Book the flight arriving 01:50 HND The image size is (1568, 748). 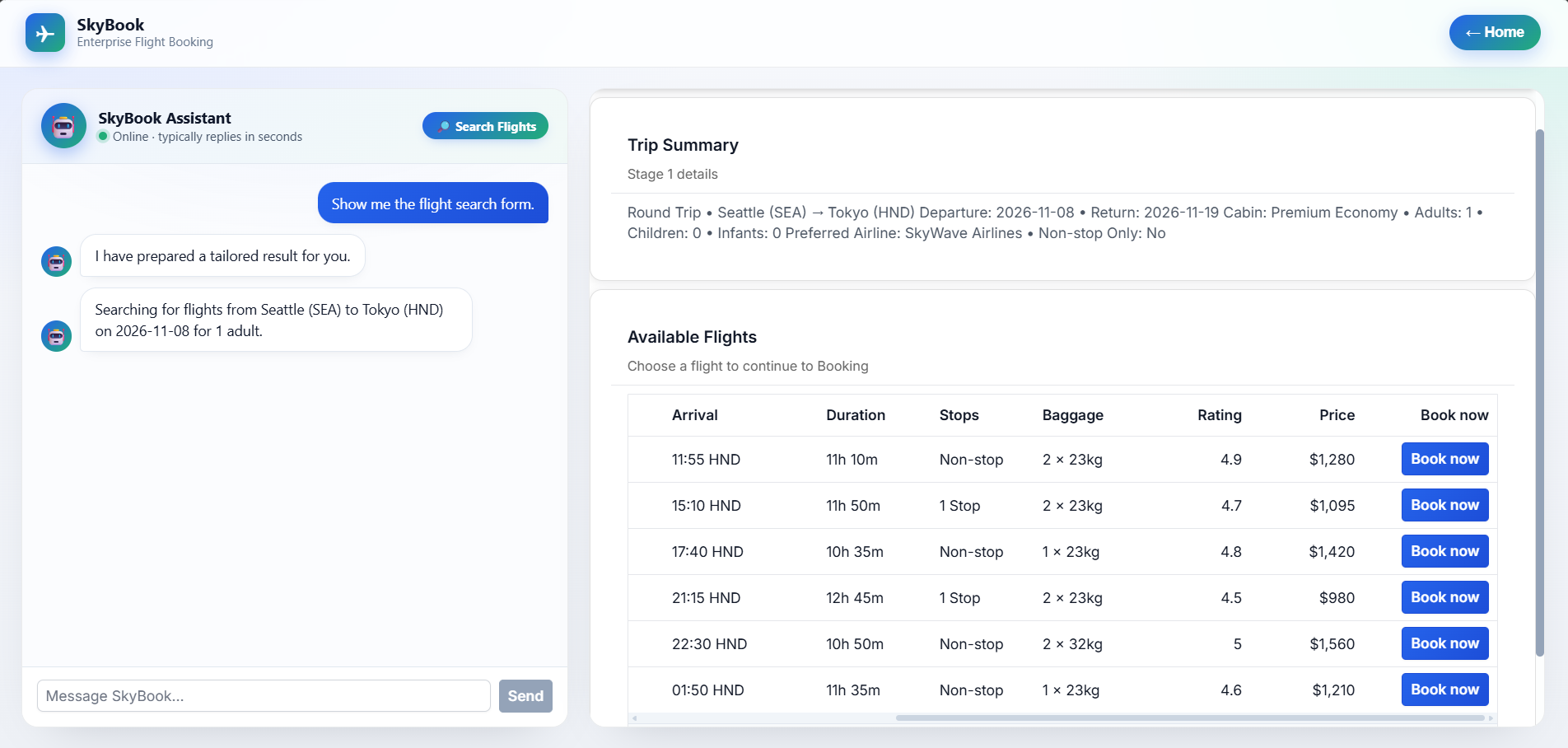click(x=1444, y=690)
